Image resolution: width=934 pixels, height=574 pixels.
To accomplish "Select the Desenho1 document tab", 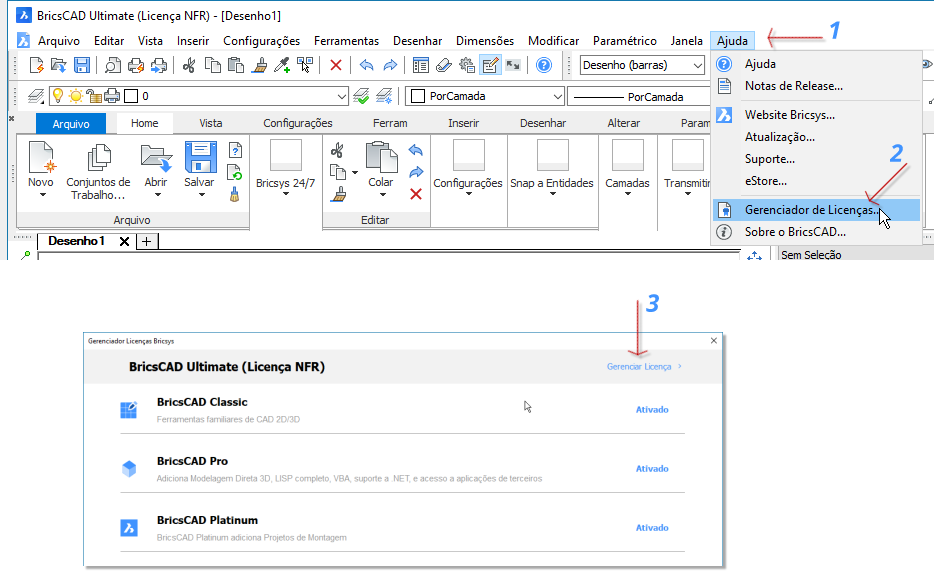I will (x=77, y=241).
